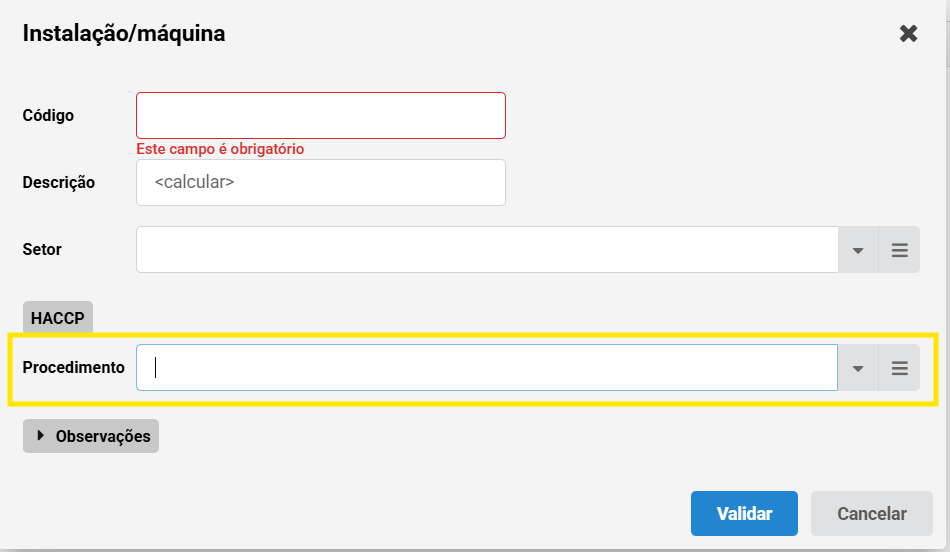The width and height of the screenshot is (950, 552).
Task: Click the triangle arrow beside Observações
Action: pyautogui.click(x=41, y=436)
